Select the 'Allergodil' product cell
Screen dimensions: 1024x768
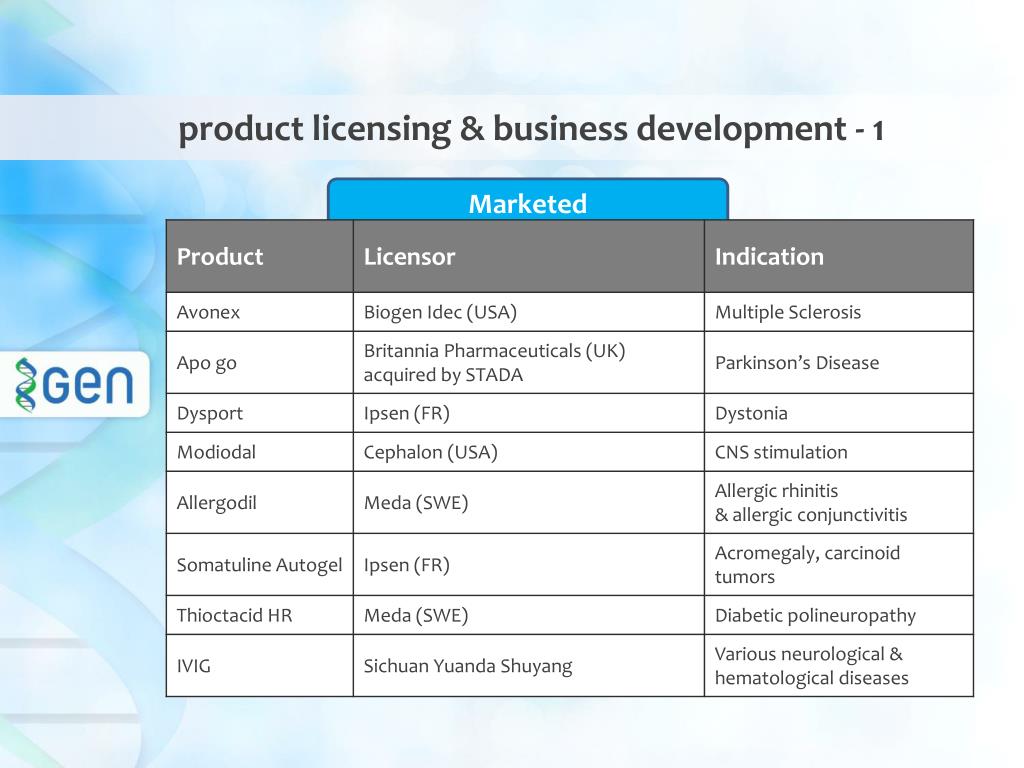tap(260, 502)
